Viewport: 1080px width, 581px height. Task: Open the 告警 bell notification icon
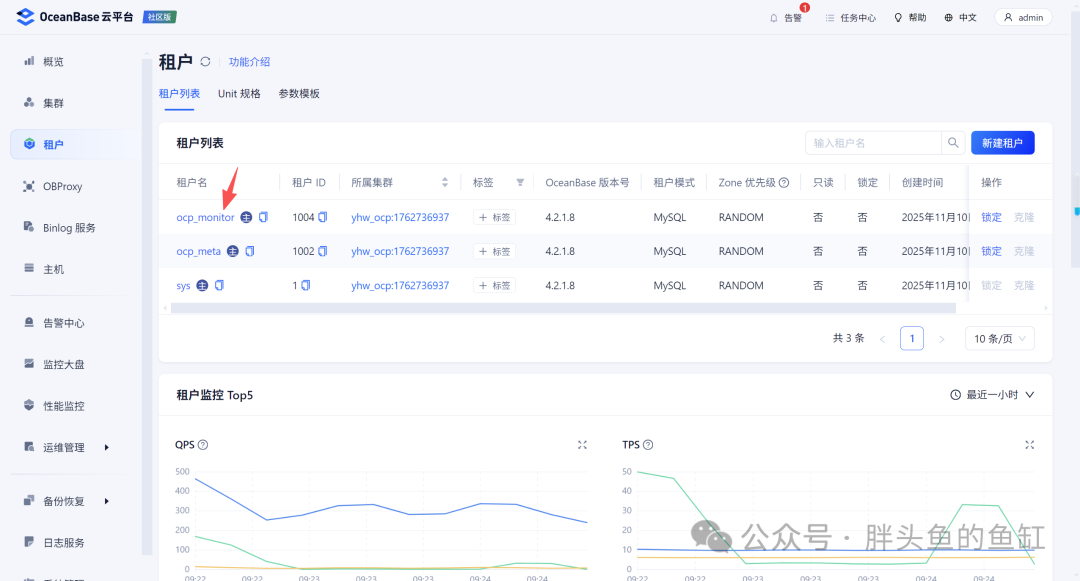point(773,18)
